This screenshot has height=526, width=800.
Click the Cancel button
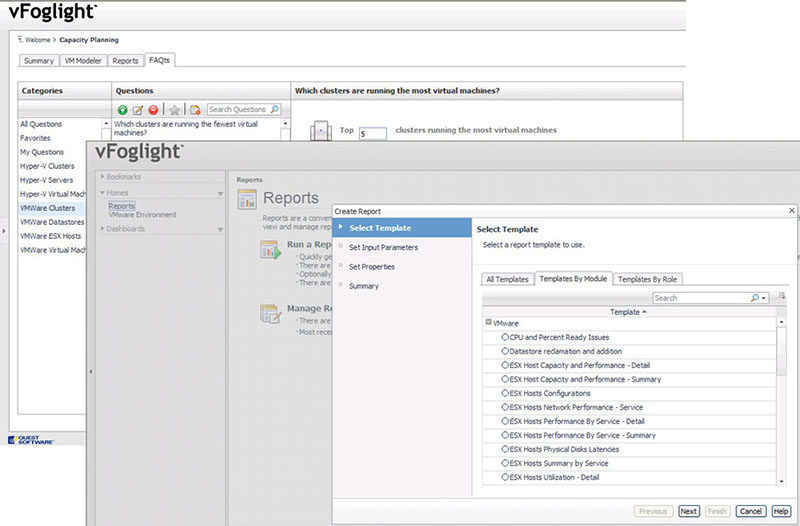tap(751, 511)
